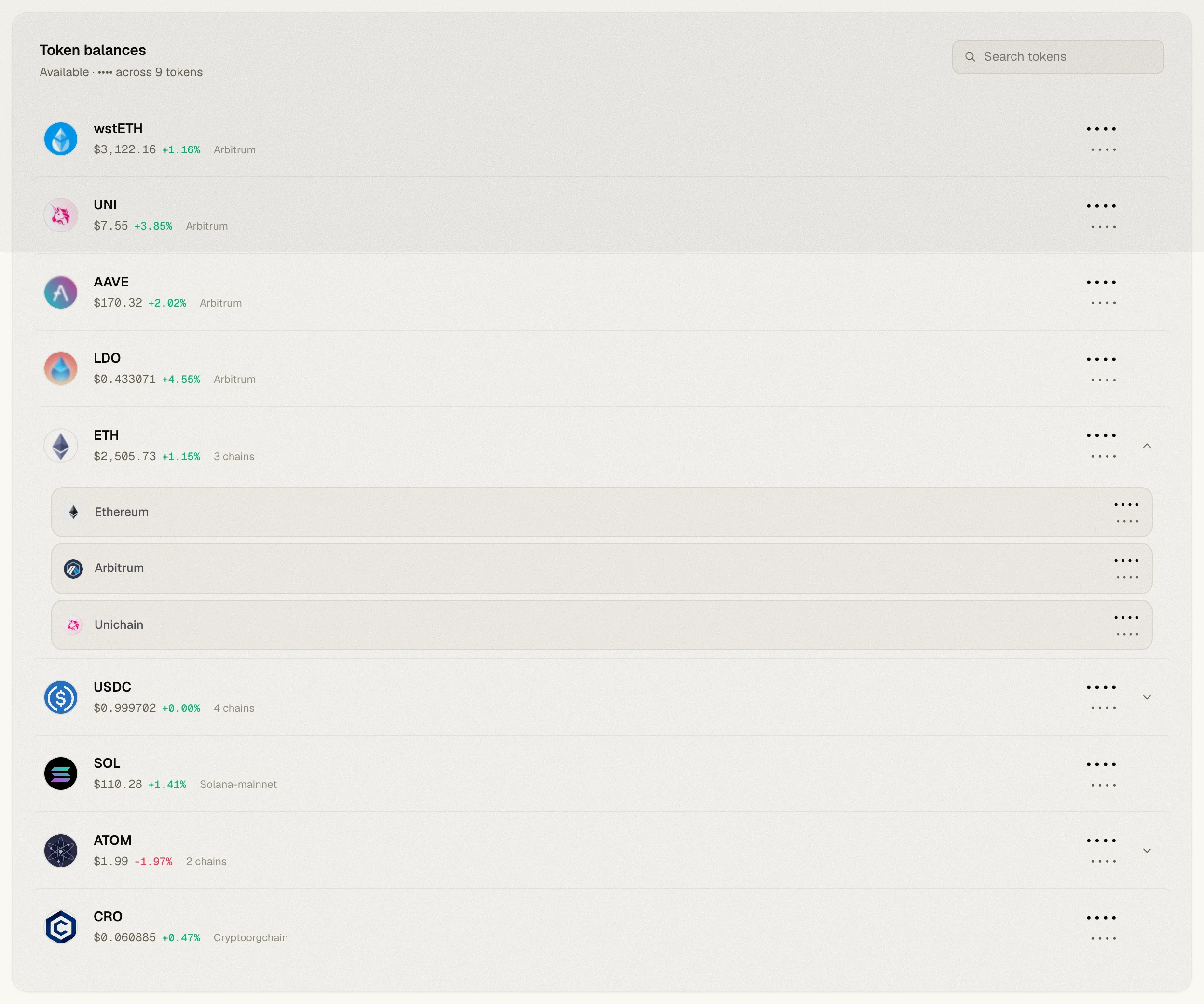The height and width of the screenshot is (1004, 1204).
Task: Click the LDO droplet token icon
Action: (x=61, y=368)
